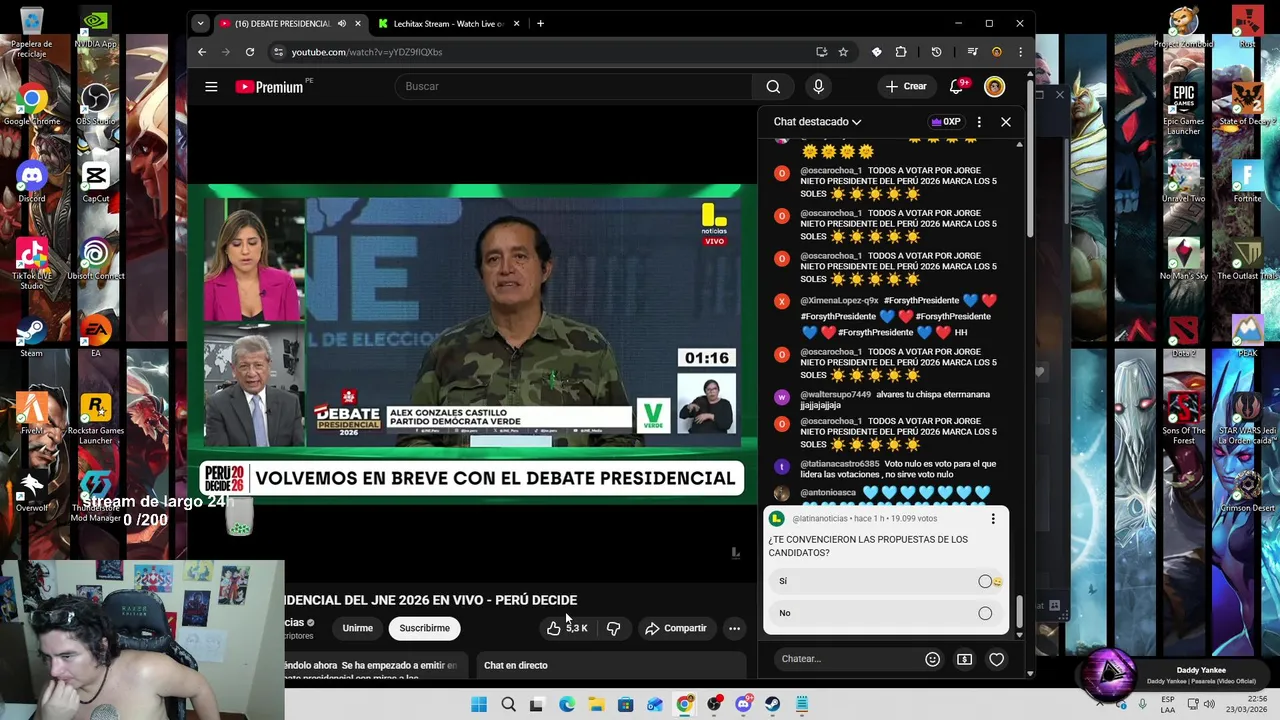Select 'No' poll radio option

pyautogui.click(x=985, y=613)
